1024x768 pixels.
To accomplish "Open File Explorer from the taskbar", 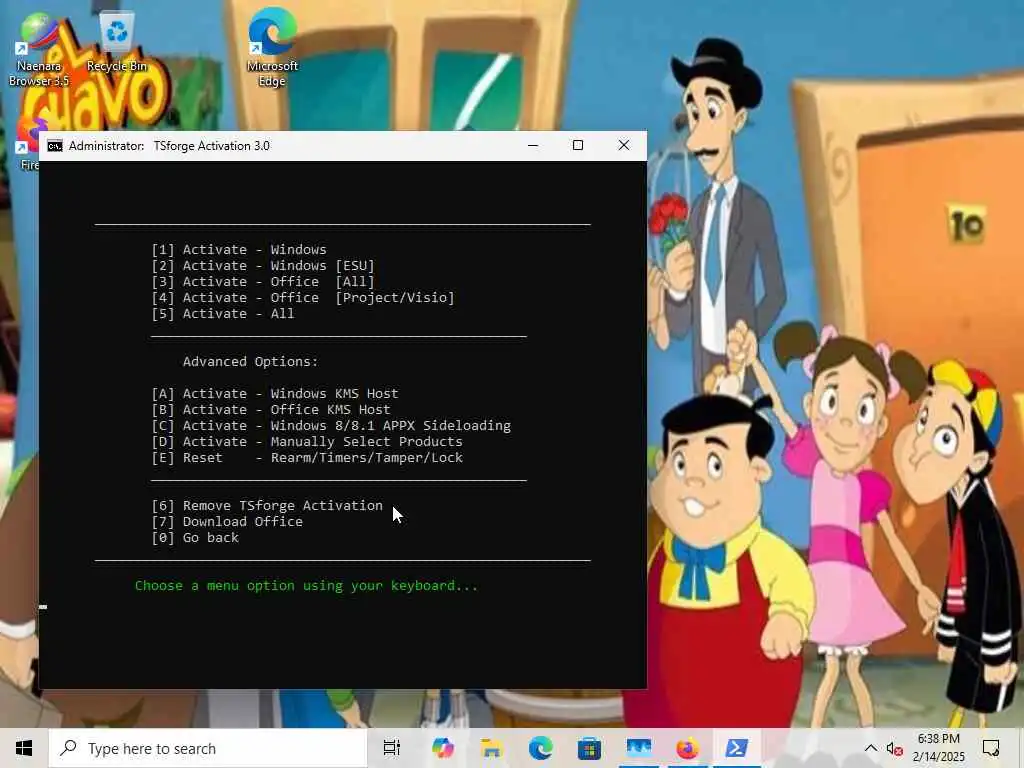I will pos(491,748).
